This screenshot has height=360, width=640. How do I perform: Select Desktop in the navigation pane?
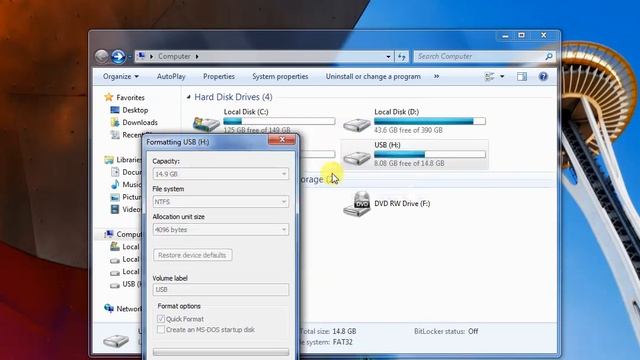pos(135,110)
